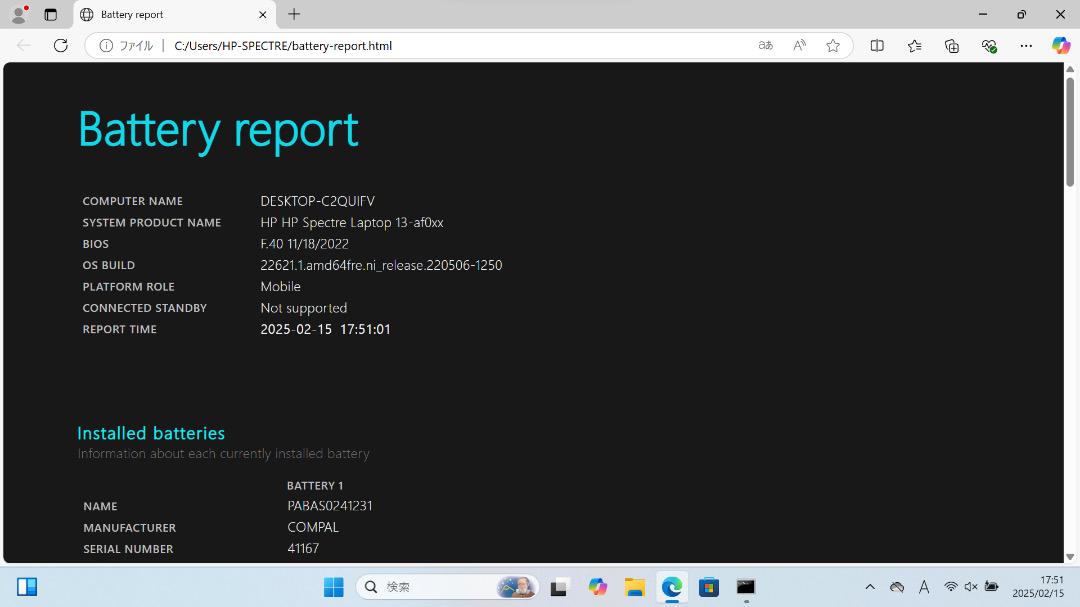1080x607 pixels.
Task: Open Task View on taskbar
Action: [x=559, y=586]
